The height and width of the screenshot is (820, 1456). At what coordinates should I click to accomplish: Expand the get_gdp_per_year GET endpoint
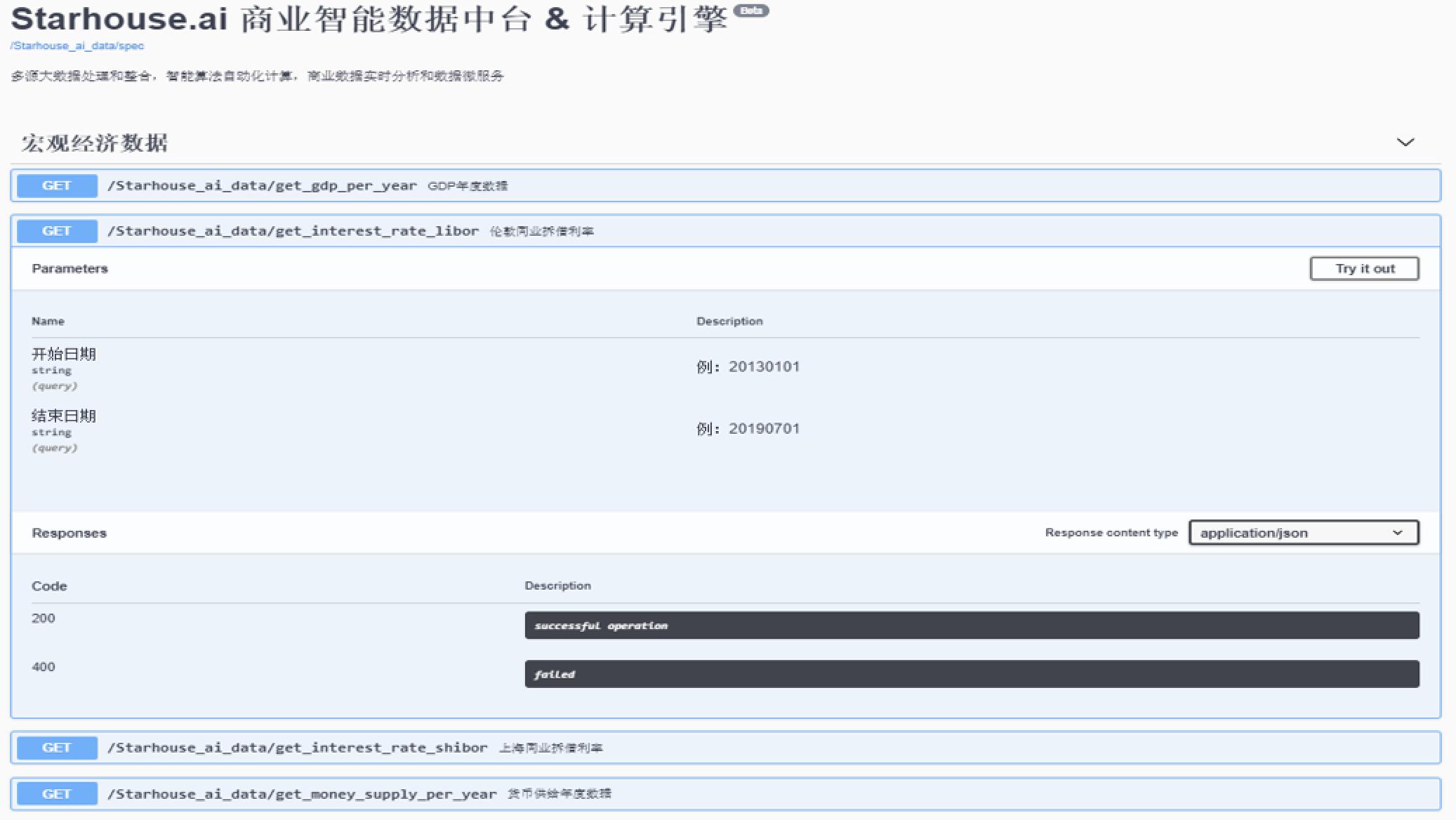click(x=725, y=185)
